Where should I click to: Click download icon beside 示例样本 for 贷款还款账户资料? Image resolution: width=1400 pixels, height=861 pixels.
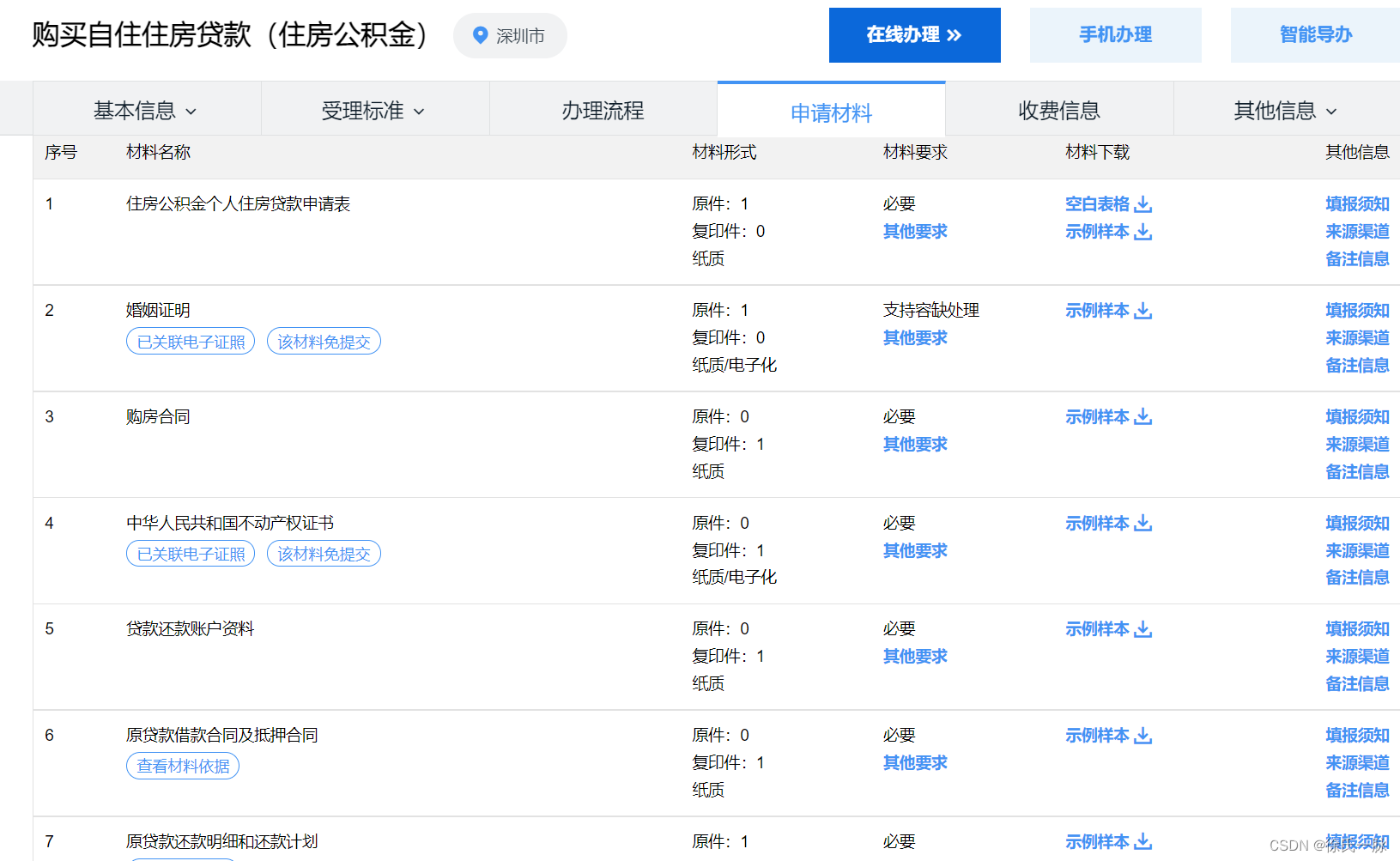1143,629
